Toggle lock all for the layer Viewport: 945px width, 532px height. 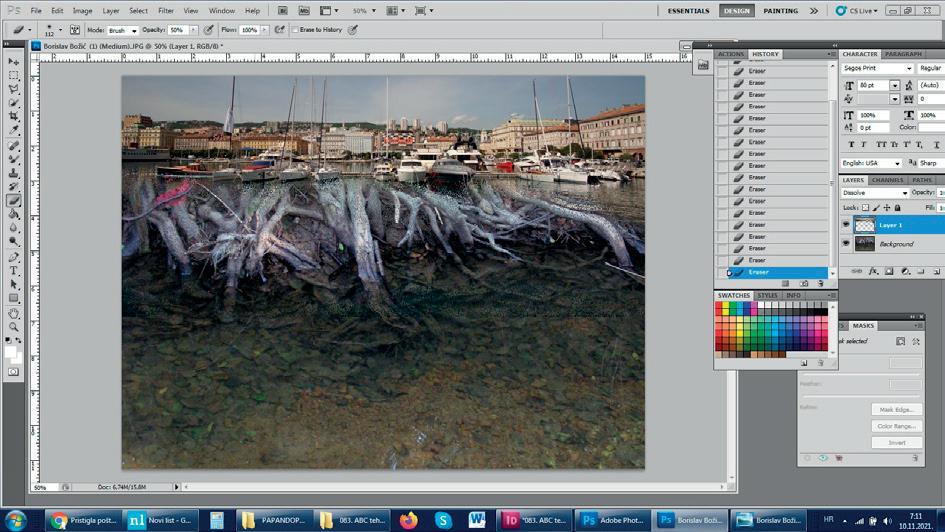[897, 208]
